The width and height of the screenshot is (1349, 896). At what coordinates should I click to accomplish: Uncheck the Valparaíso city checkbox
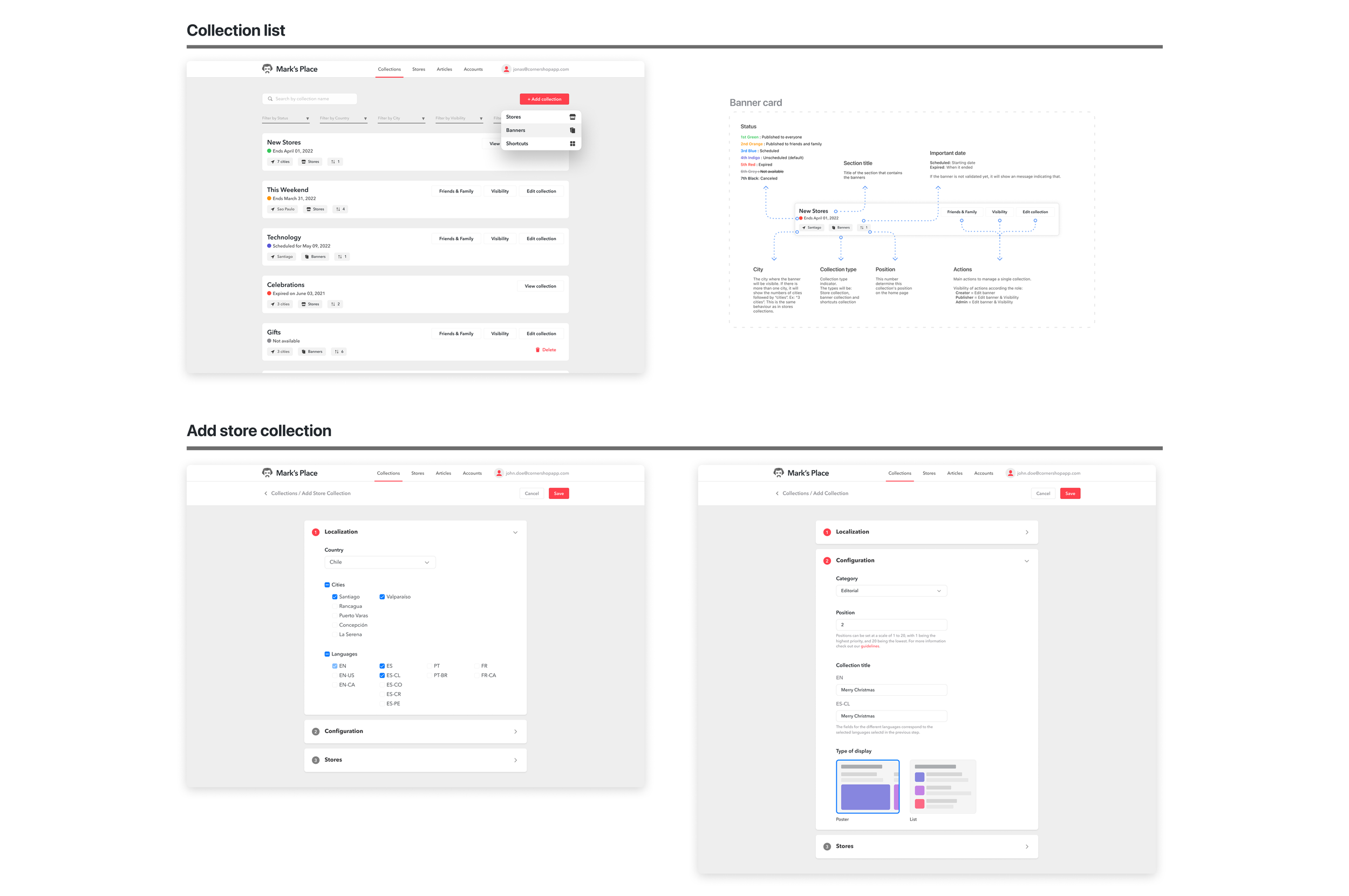pyautogui.click(x=382, y=597)
